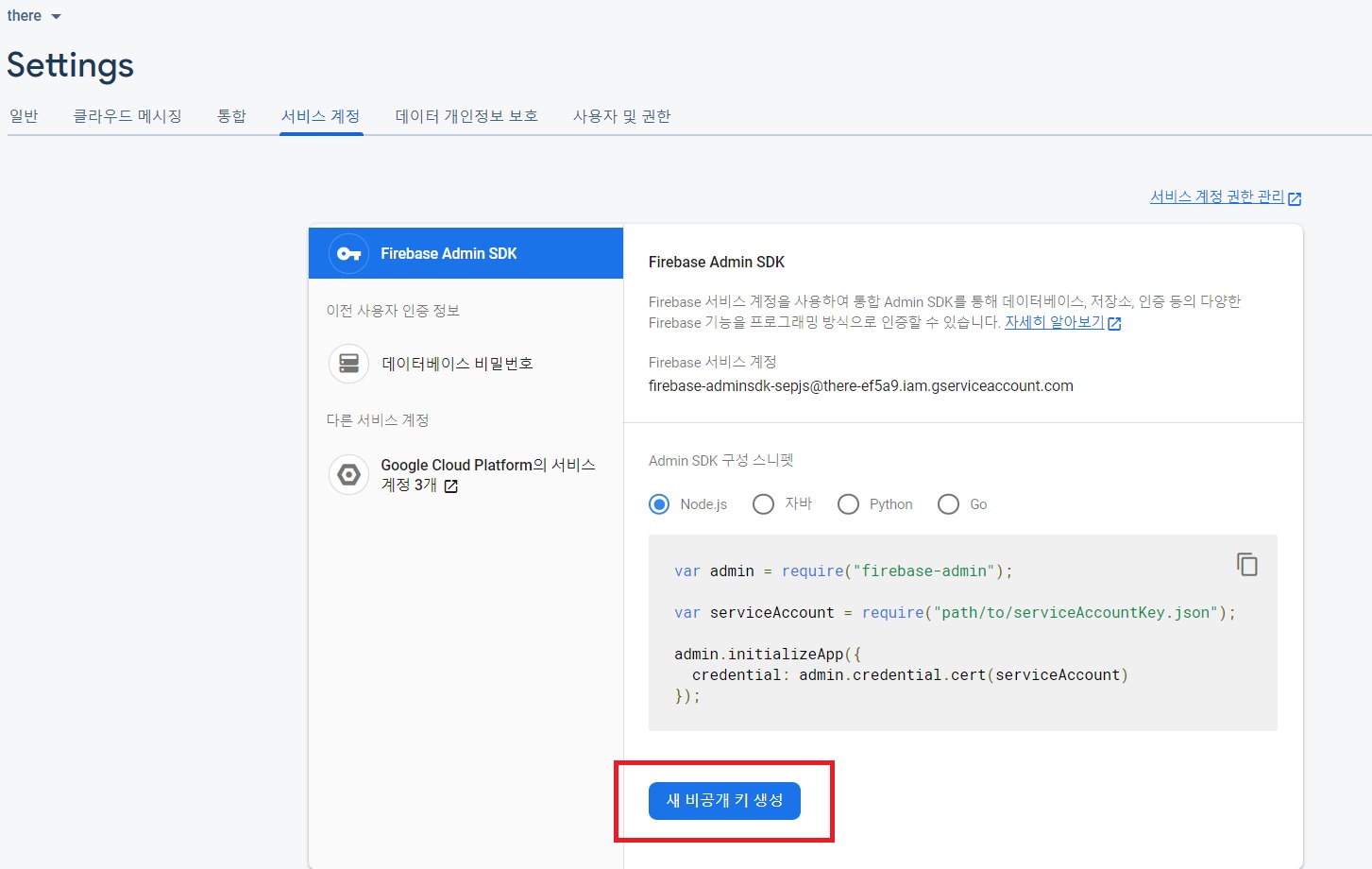Go to 데이터 개인정보 보호 tab
The width and height of the screenshot is (1372, 869).
(466, 116)
